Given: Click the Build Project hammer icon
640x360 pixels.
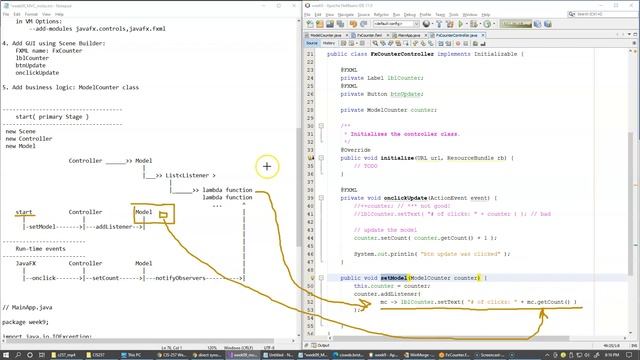Looking at the screenshot, I should pos(439,24).
